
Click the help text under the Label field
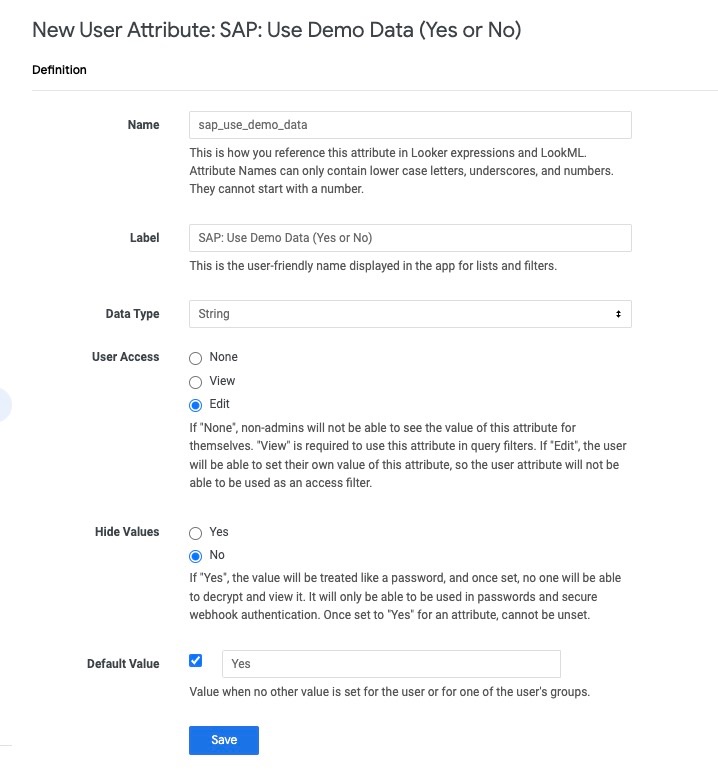(x=373, y=266)
